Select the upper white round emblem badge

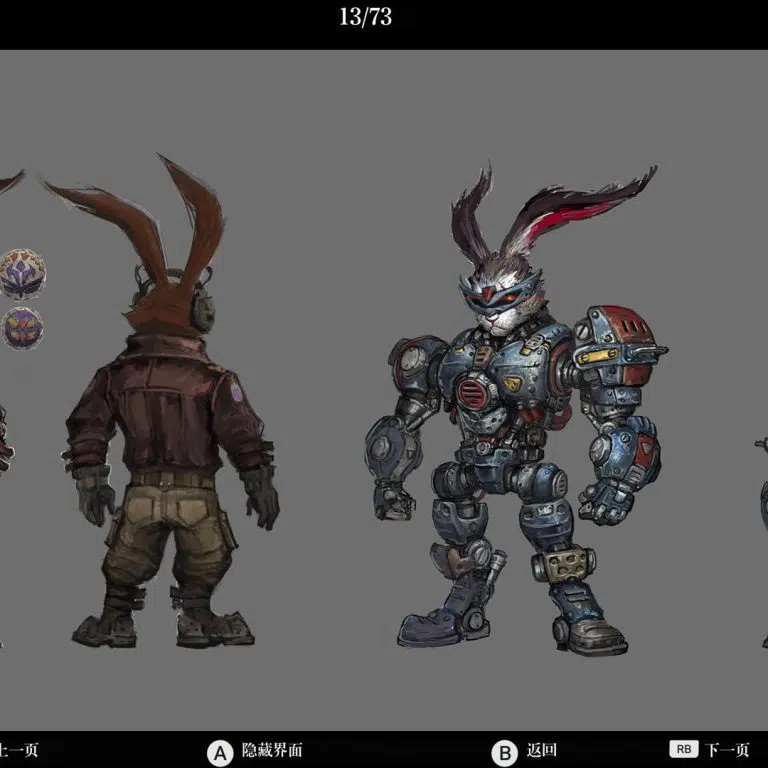pos(22,274)
